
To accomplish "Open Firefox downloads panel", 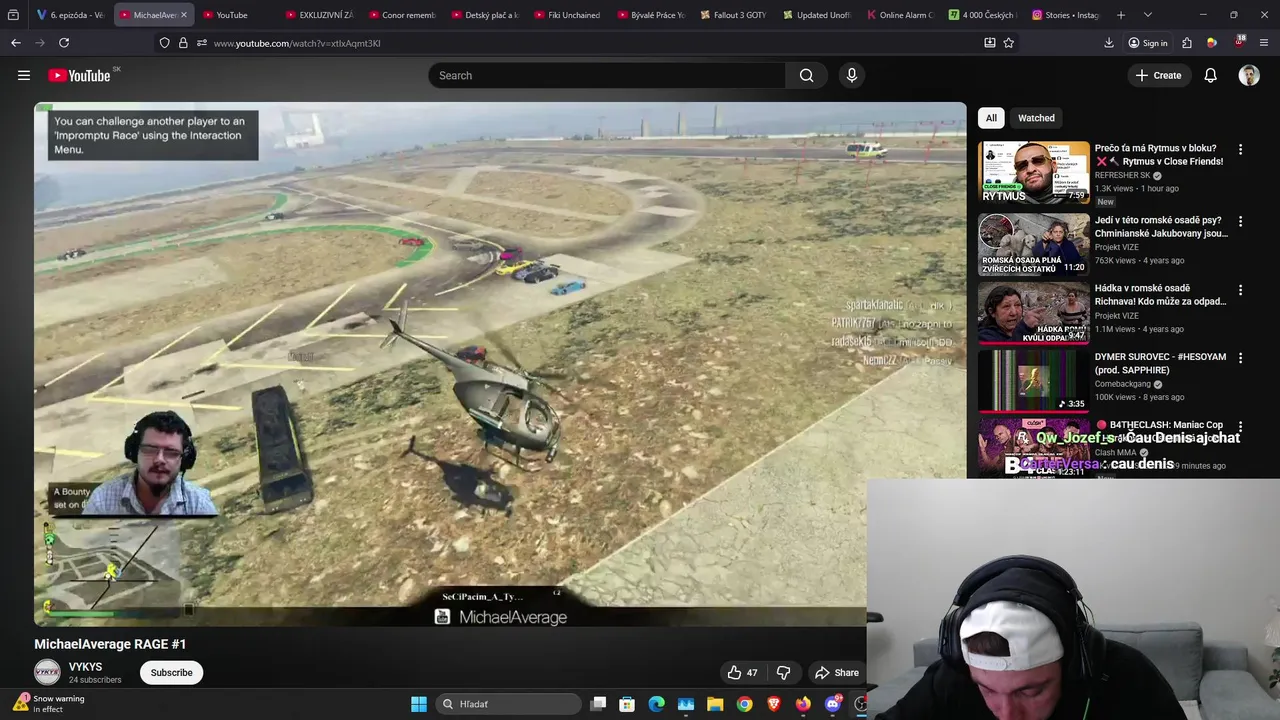I will click(x=1109, y=43).
